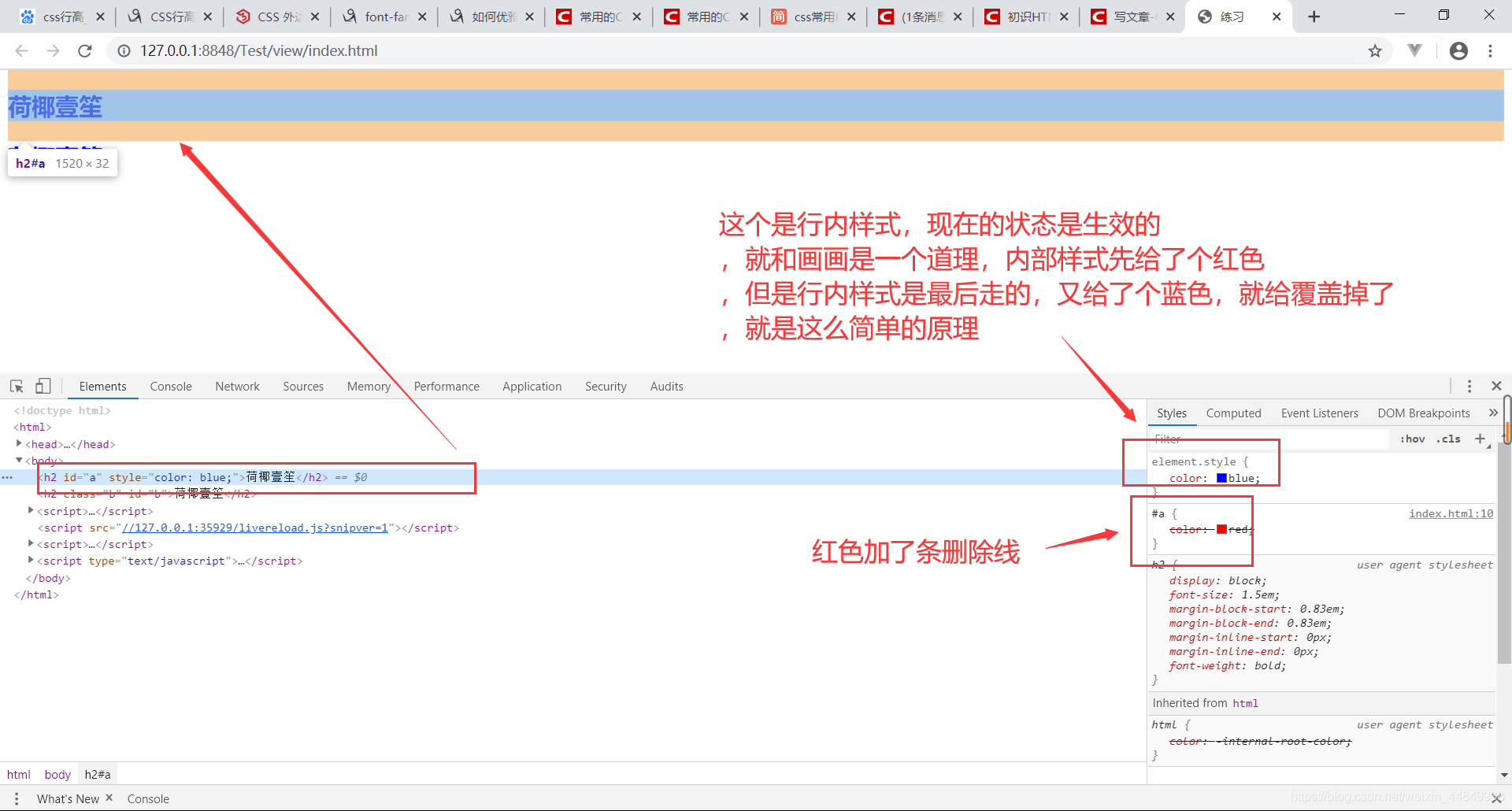The image size is (1512, 811).
Task: Open DevTools customize menu (three dots)
Action: point(1469,386)
